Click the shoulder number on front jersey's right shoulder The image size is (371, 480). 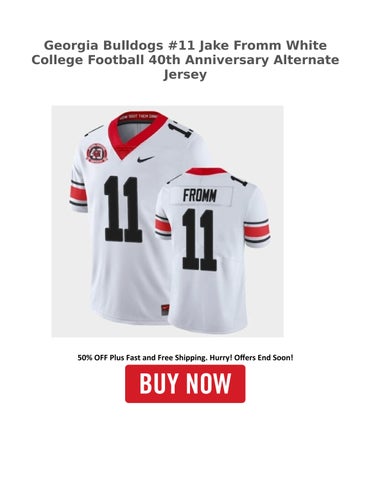pyautogui.click(x=180, y=129)
